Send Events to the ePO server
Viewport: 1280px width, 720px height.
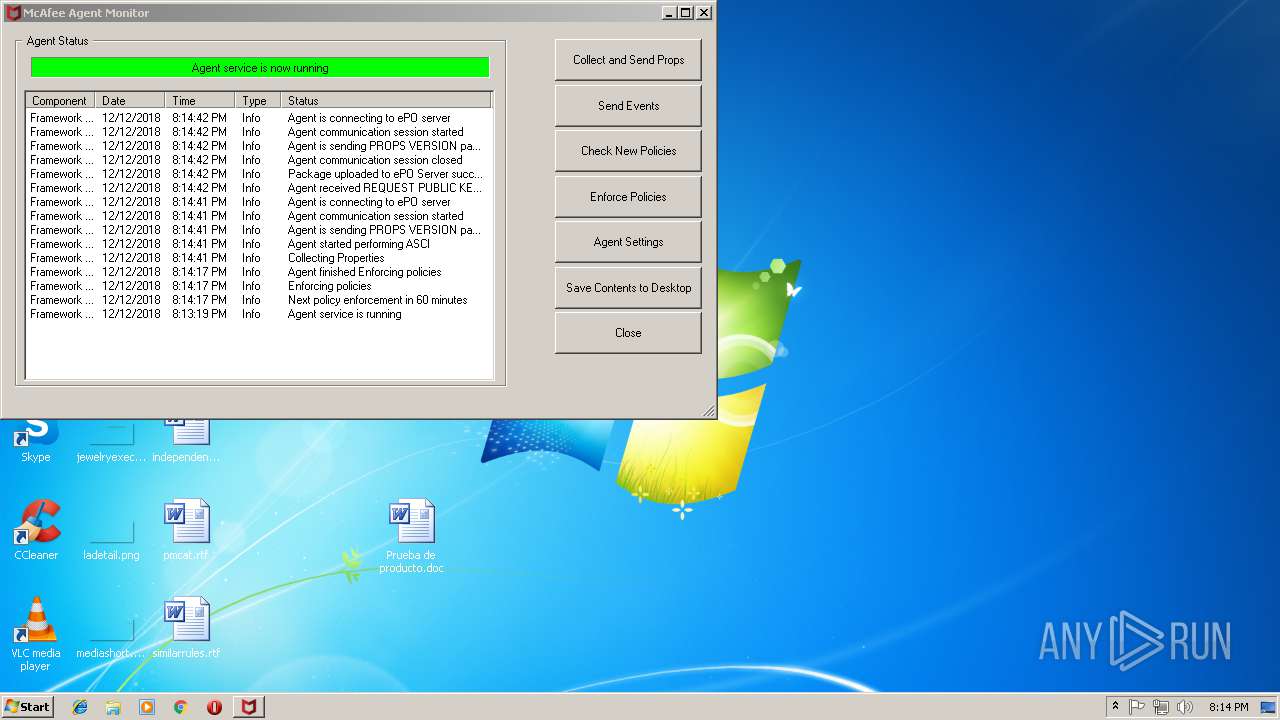tap(628, 105)
